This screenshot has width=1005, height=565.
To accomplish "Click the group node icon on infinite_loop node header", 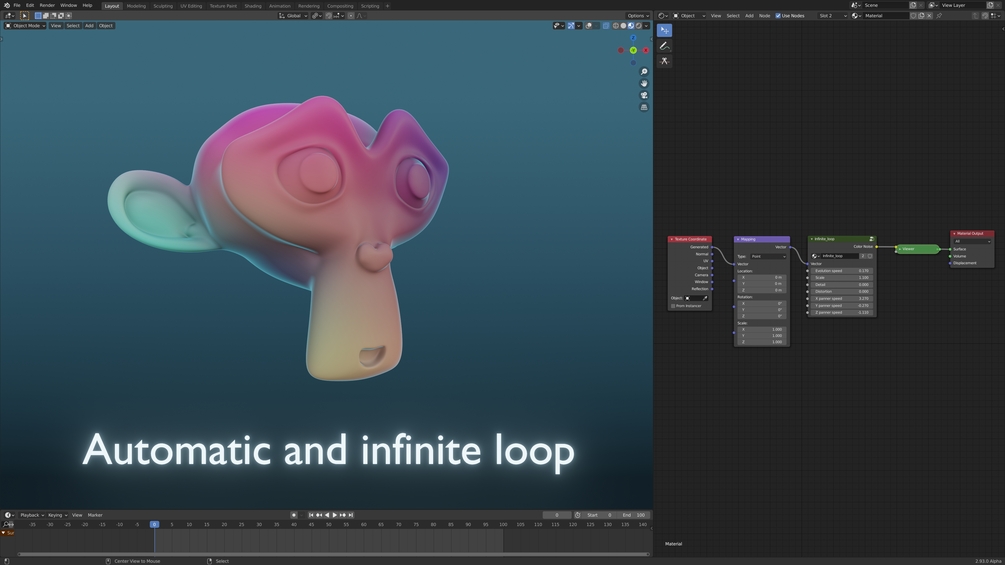I will coord(872,239).
